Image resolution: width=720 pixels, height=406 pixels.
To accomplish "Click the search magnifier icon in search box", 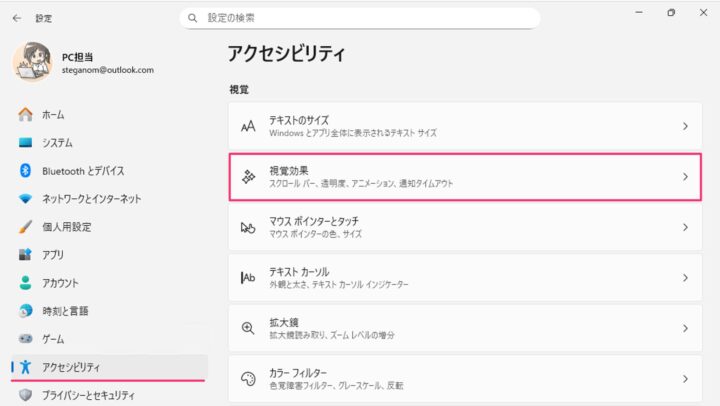I will (192, 18).
